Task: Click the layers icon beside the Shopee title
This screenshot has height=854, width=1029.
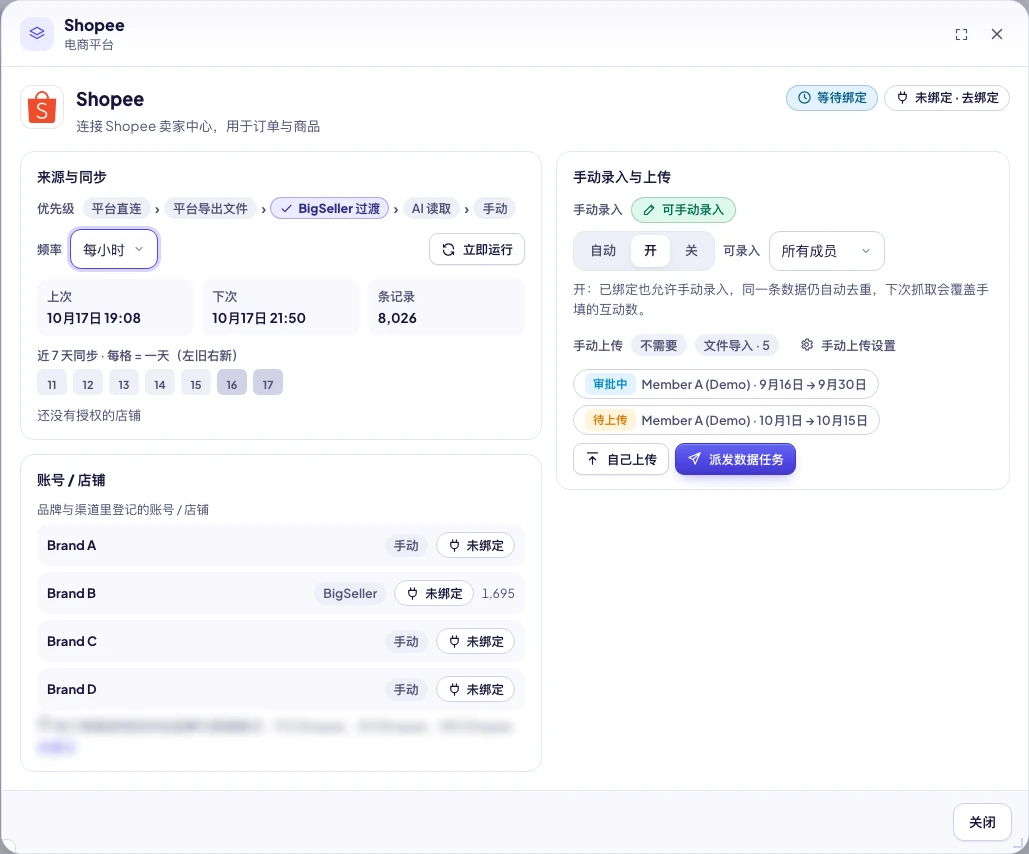Action: coord(37,33)
